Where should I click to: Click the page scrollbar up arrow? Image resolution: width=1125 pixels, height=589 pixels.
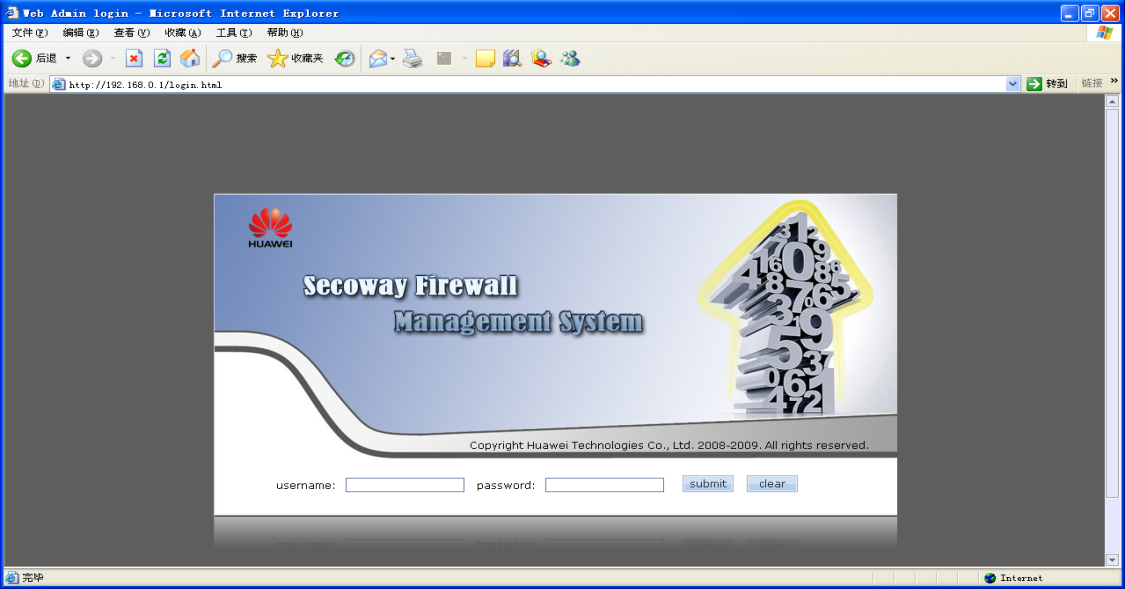(1112, 101)
